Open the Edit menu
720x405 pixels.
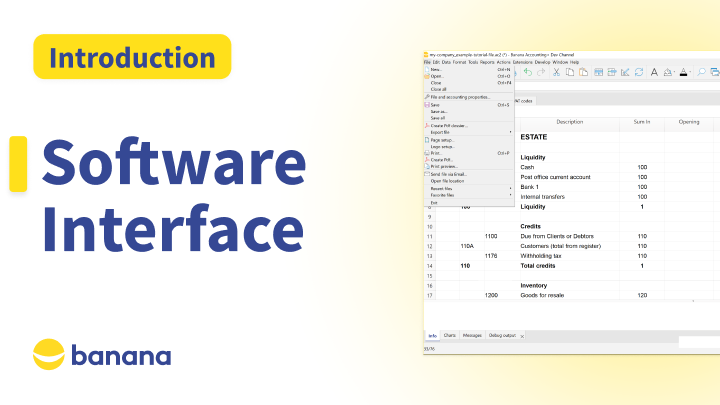click(436, 62)
